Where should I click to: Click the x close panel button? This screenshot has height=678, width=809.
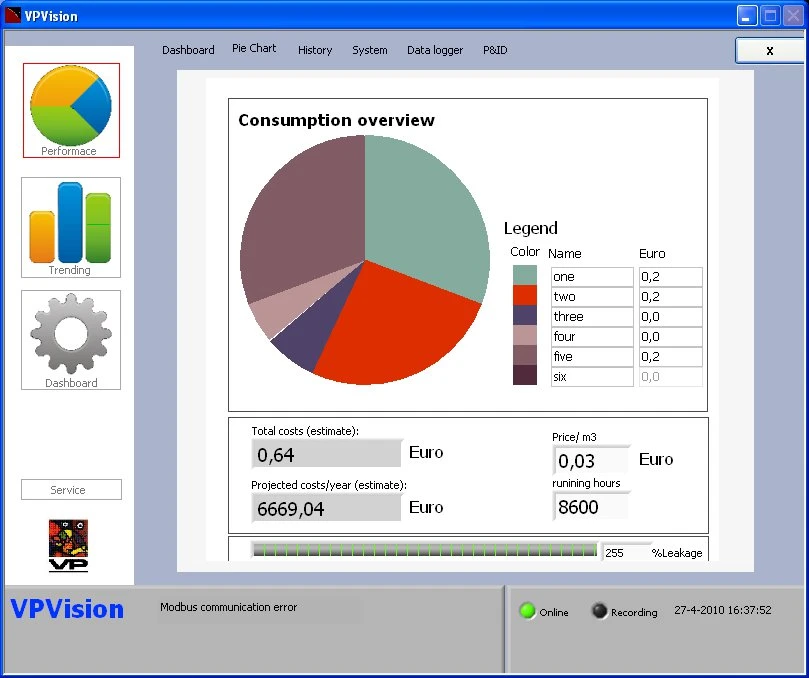pyautogui.click(x=769, y=50)
